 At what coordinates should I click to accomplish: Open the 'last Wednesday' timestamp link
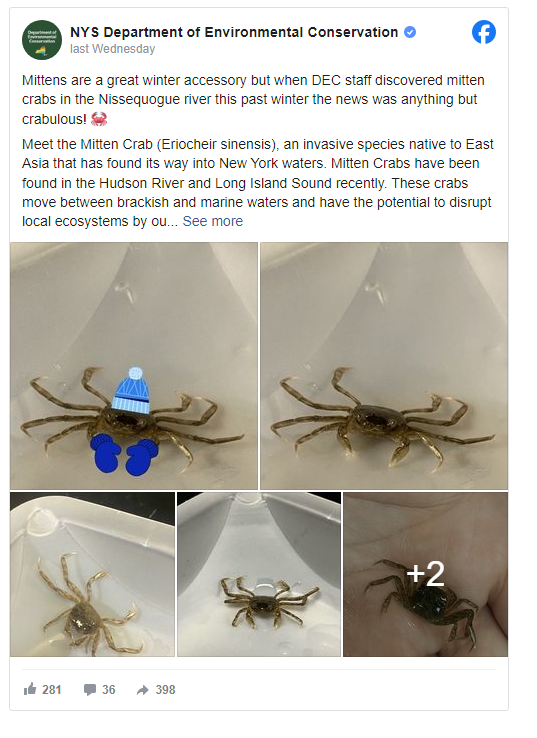click(112, 49)
